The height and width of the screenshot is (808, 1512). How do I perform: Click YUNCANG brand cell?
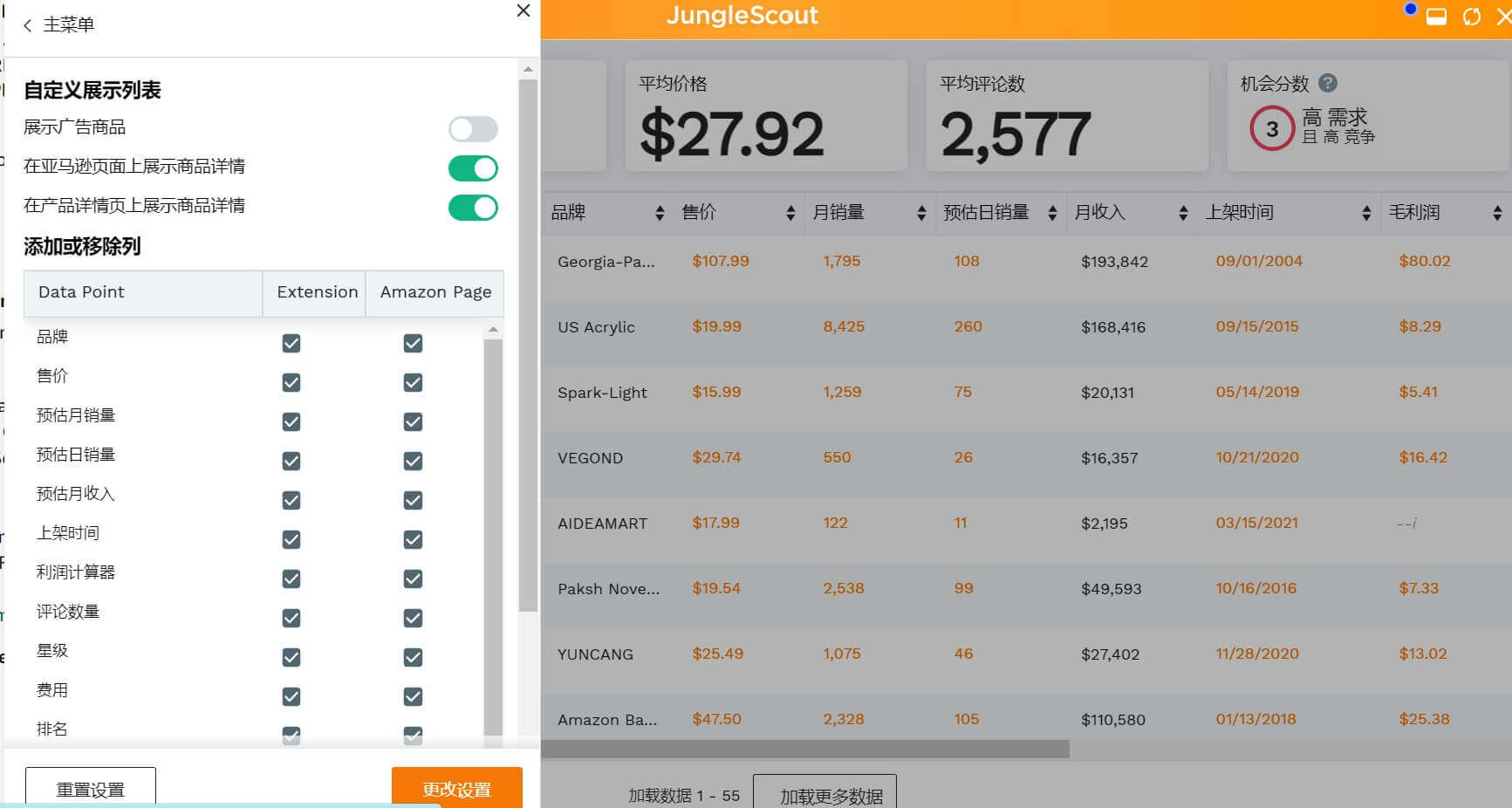point(595,654)
